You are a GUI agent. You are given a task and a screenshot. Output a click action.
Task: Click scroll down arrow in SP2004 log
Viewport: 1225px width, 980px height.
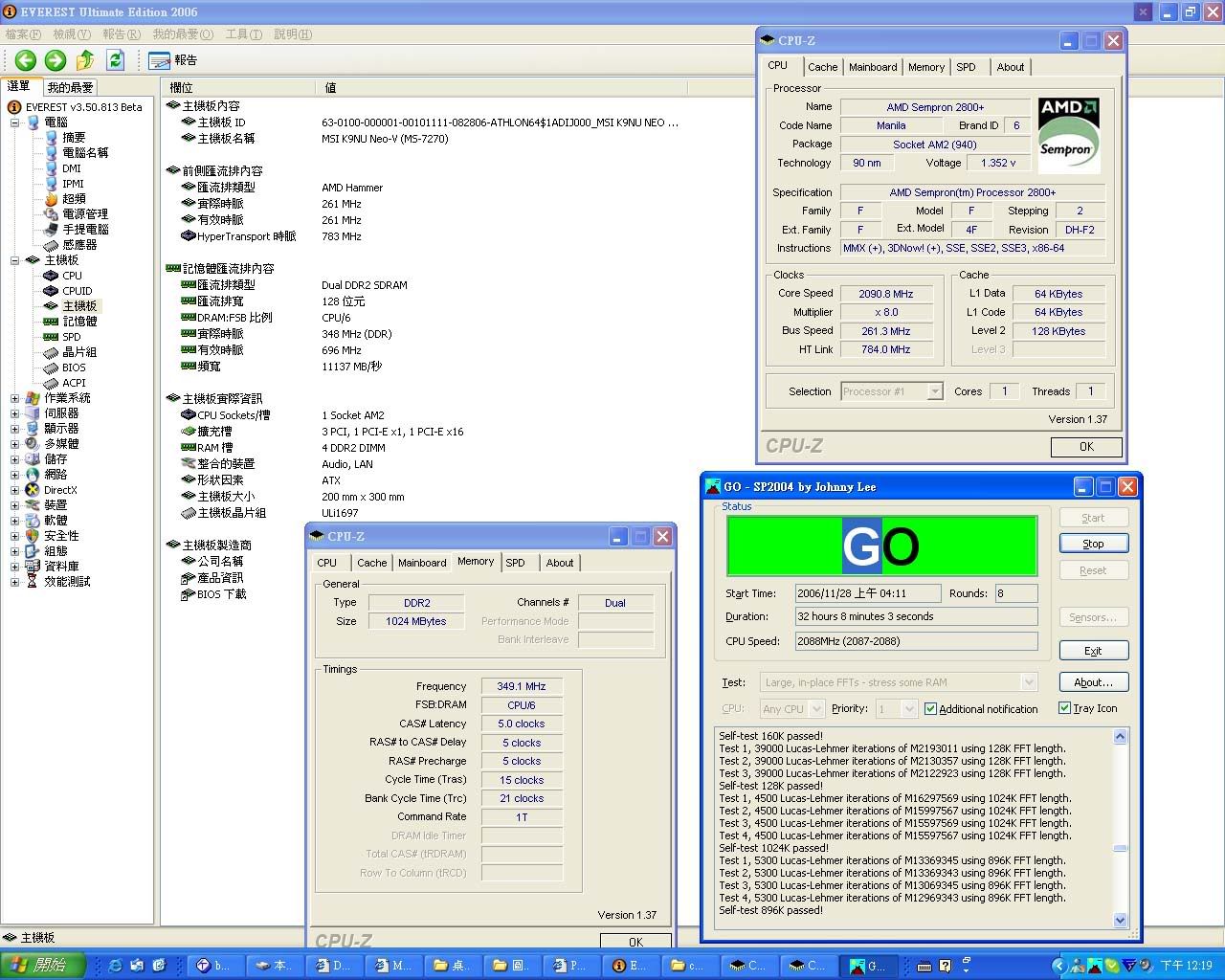click(x=1120, y=920)
